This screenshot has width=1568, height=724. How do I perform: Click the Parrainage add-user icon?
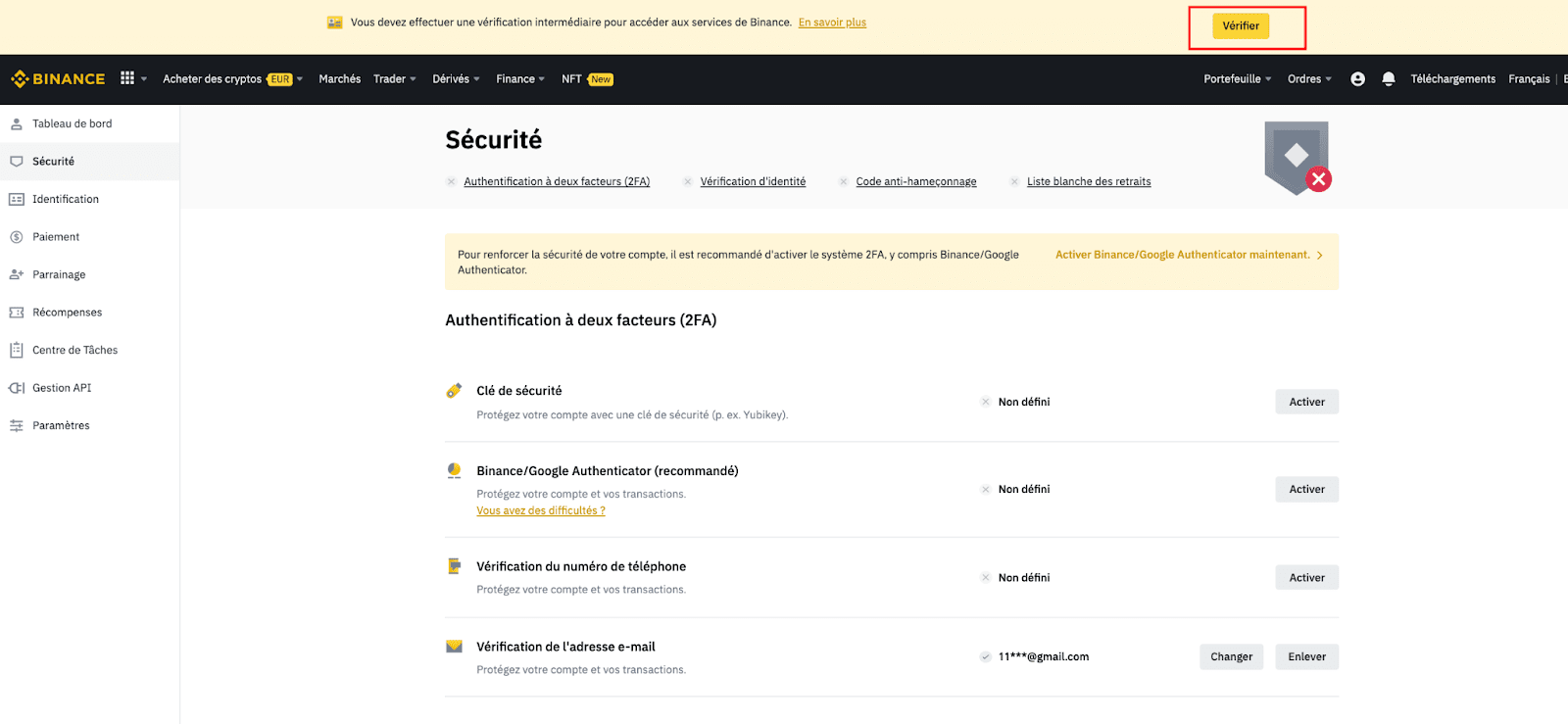pyautogui.click(x=17, y=274)
